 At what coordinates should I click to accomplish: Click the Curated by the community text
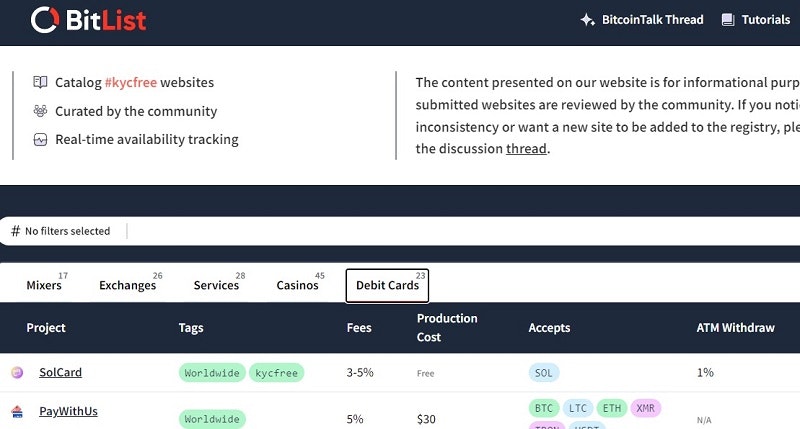coord(136,111)
